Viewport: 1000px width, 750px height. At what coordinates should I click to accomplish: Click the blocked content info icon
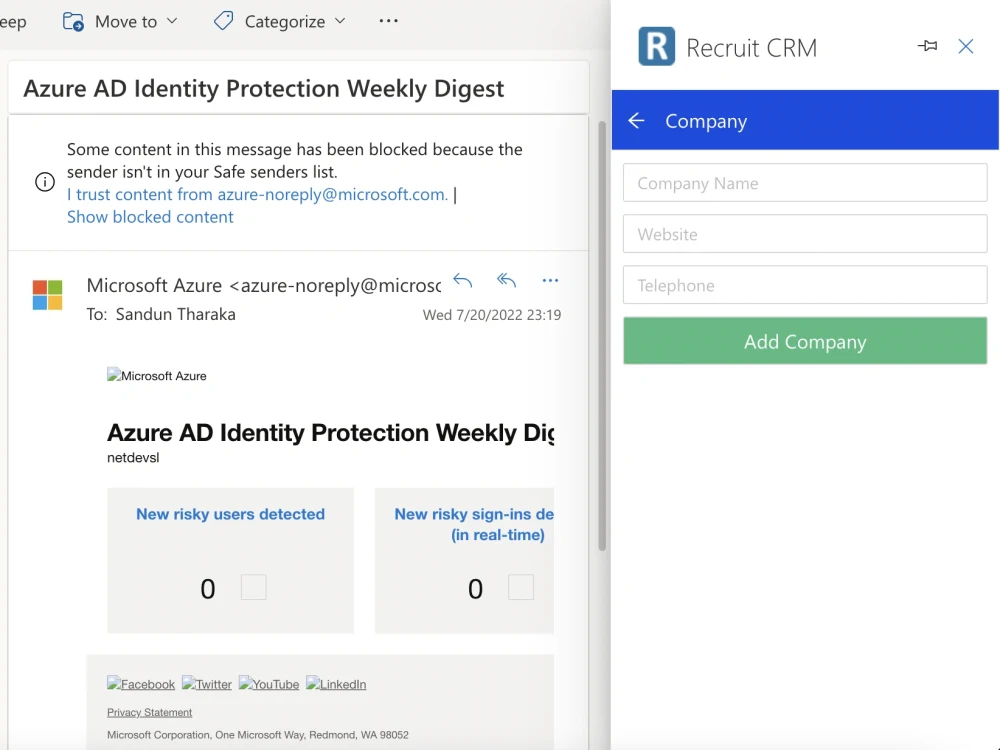[x=45, y=182]
